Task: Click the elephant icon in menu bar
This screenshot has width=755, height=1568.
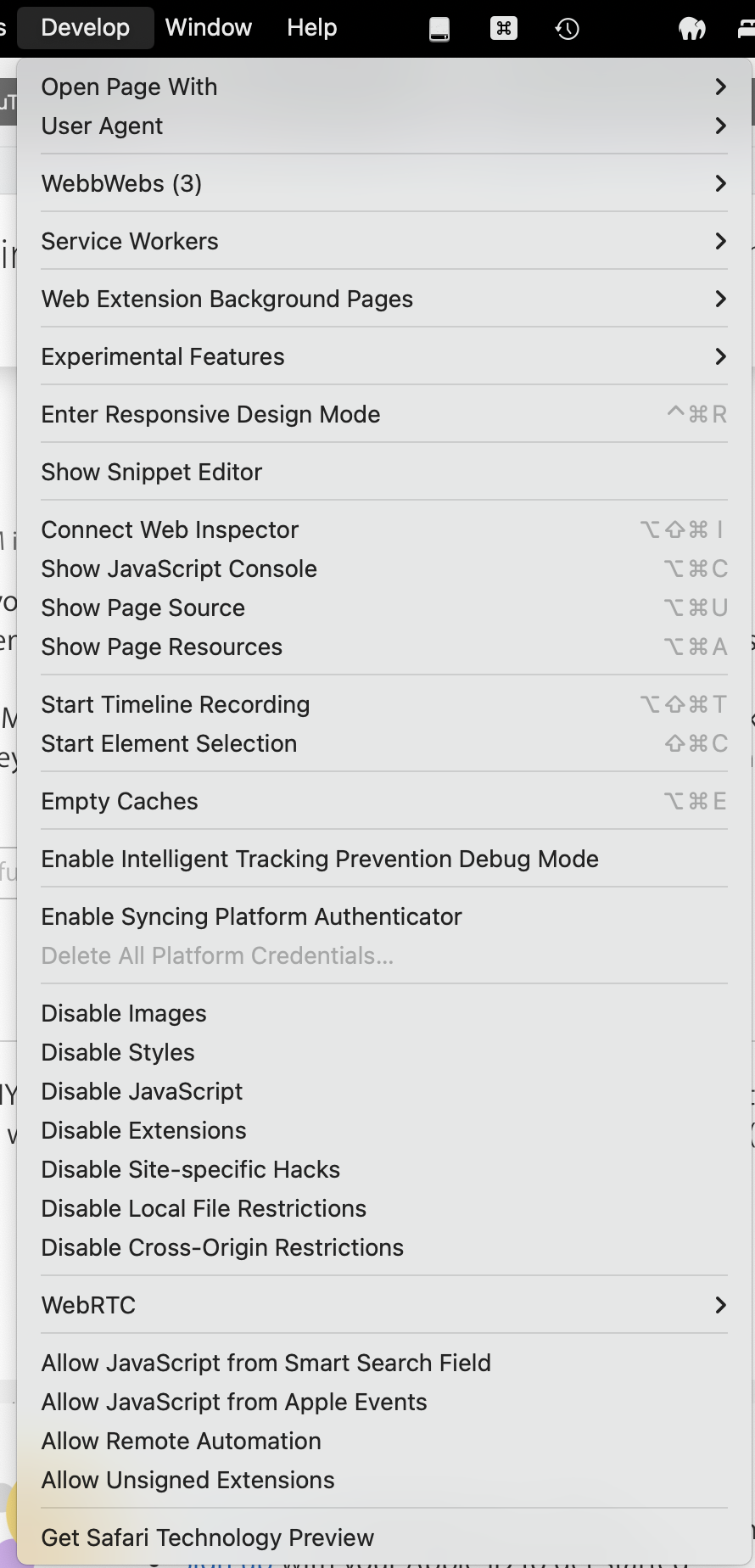Action: [x=692, y=29]
